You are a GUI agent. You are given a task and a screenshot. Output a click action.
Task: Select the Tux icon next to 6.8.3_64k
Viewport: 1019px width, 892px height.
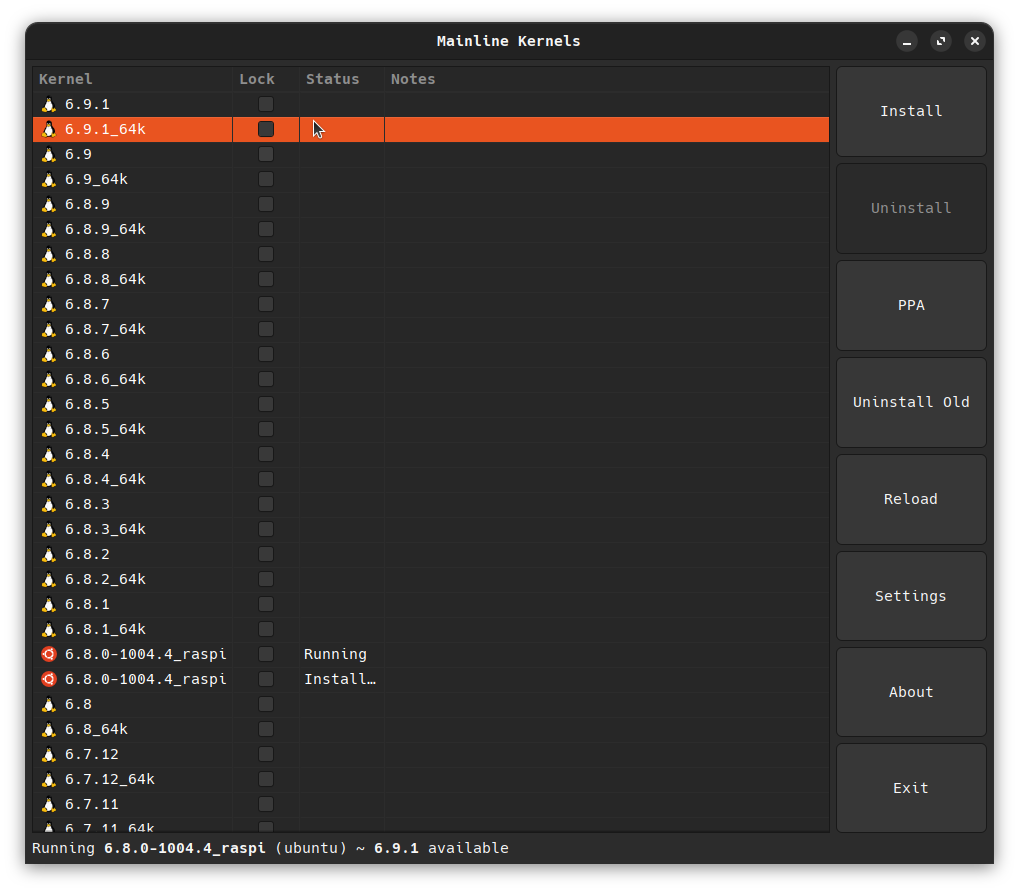49,529
